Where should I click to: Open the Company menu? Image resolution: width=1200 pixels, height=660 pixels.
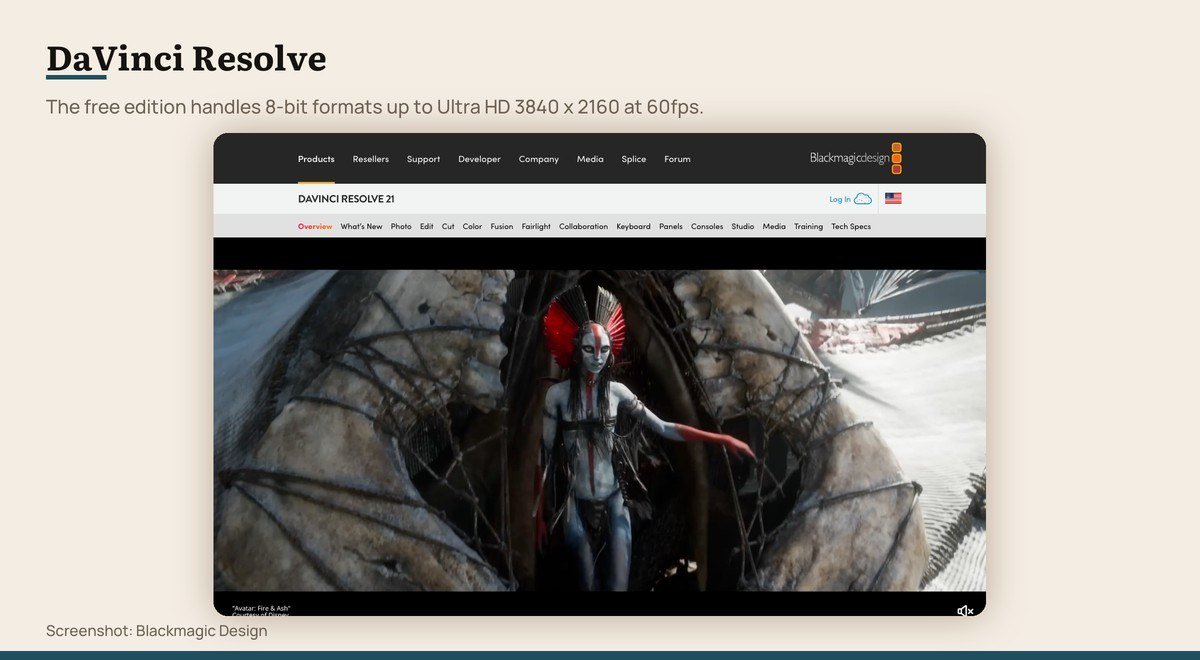click(x=538, y=159)
